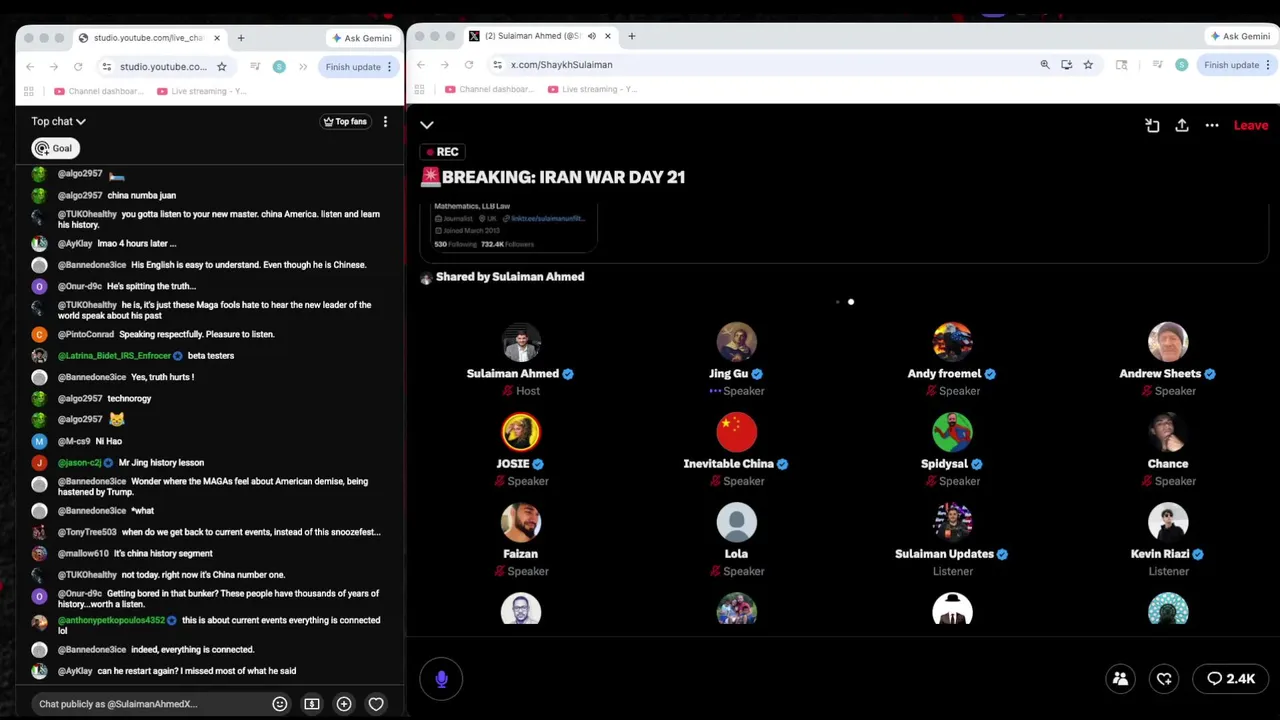This screenshot has height=720, width=1280.
Task: Click the heart reaction icon in the Space
Action: tap(1164, 679)
